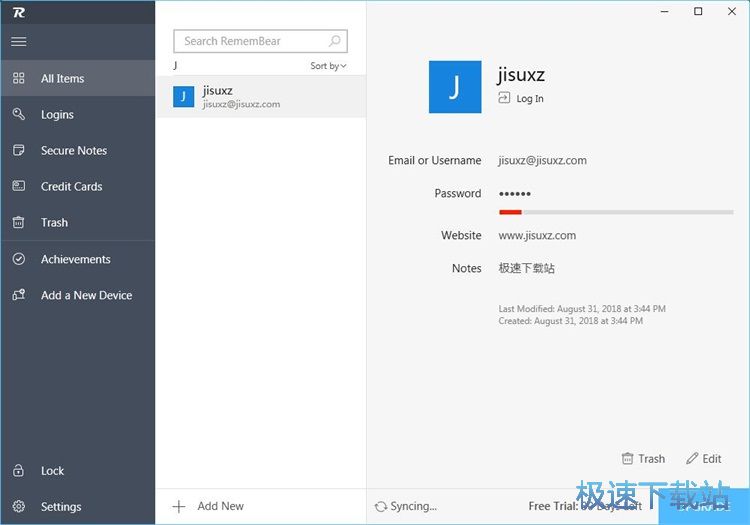Click the RememBear logo icon
Image resolution: width=750 pixels, height=525 pixels.
[x=19, y=12]
